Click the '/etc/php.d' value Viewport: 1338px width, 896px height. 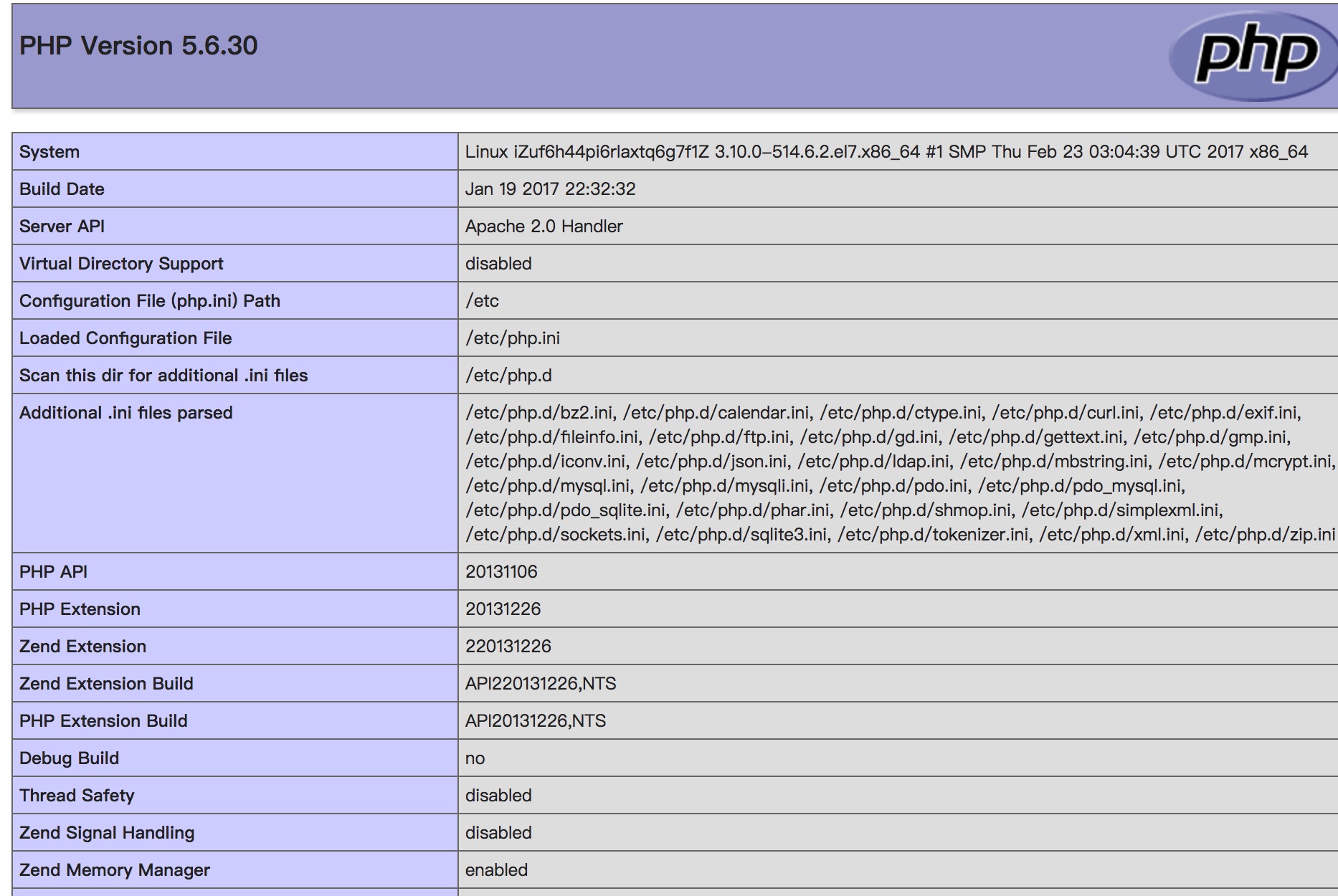(508, 376)
